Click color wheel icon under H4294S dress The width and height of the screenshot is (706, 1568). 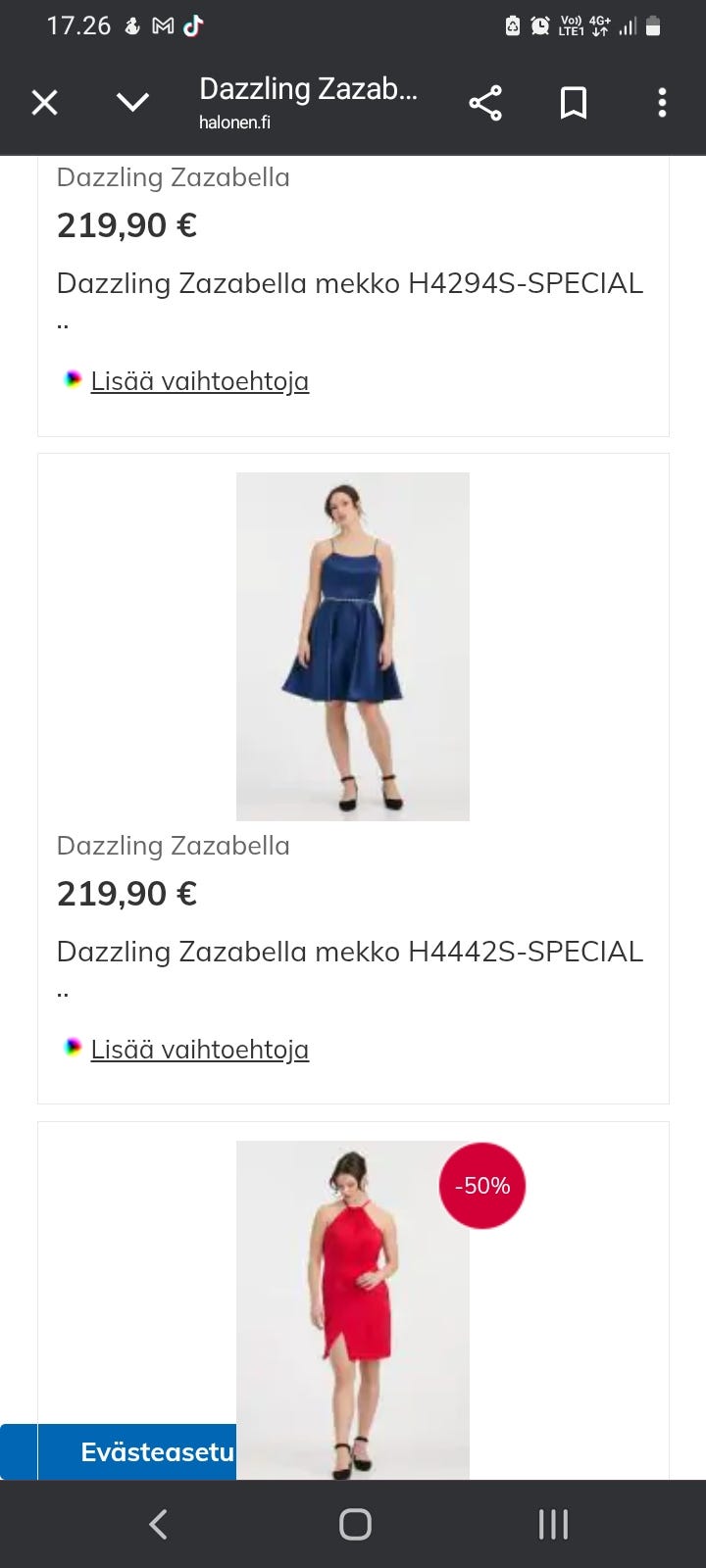(x=73, y=379)
